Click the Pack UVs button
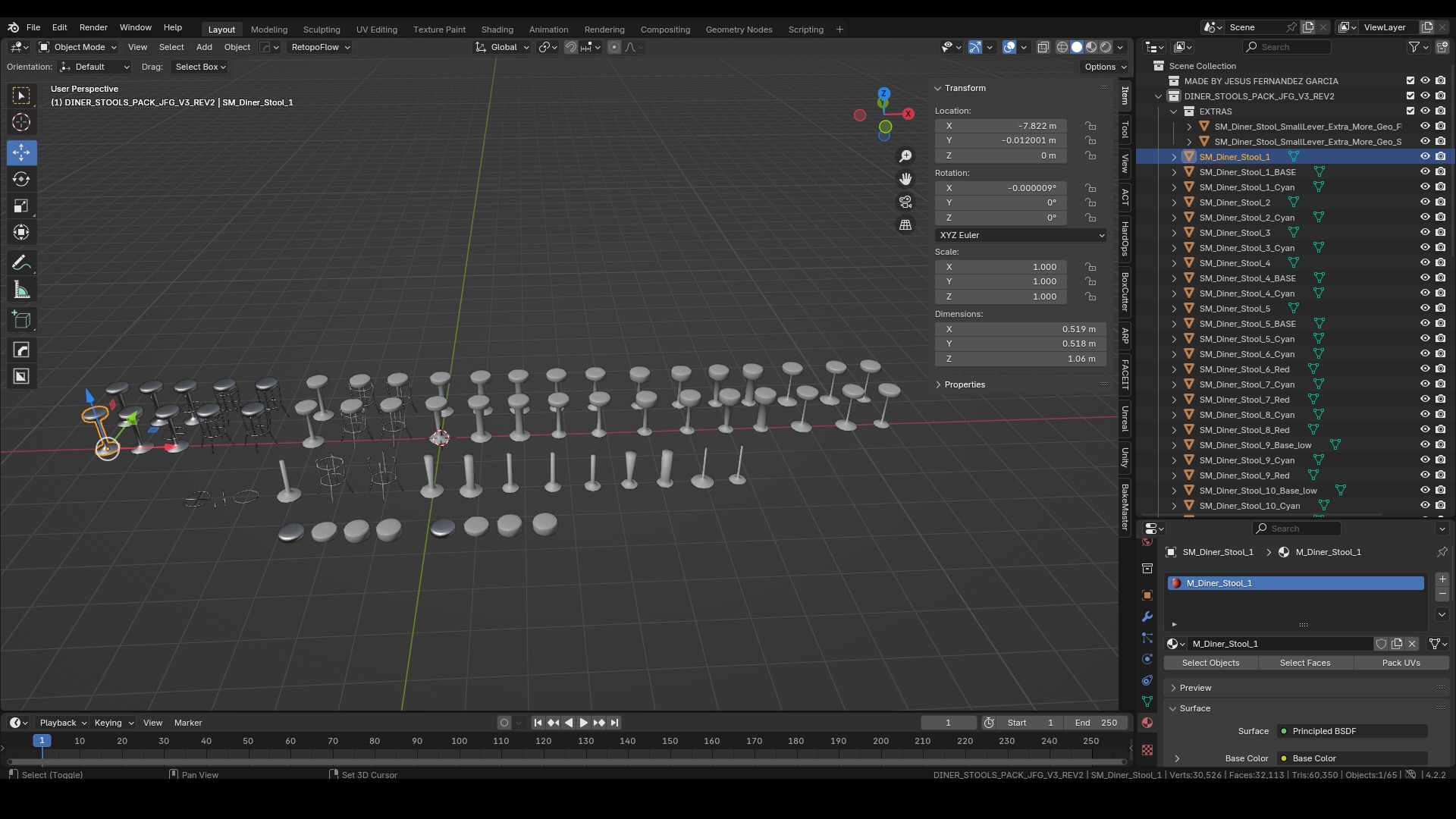This screenshot has height=819, width=1456. tap(1401, 663)
